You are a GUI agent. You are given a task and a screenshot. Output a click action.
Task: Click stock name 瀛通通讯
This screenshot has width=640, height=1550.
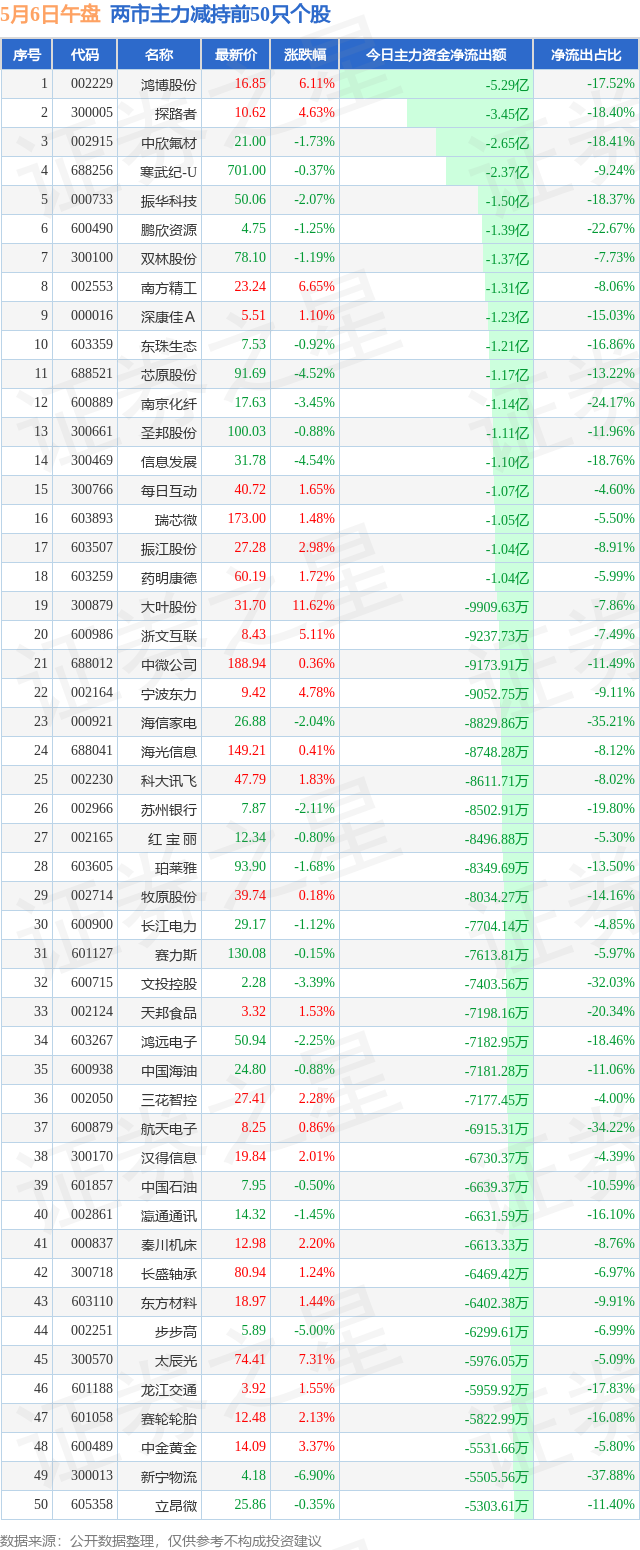[x=169, y=1215]
